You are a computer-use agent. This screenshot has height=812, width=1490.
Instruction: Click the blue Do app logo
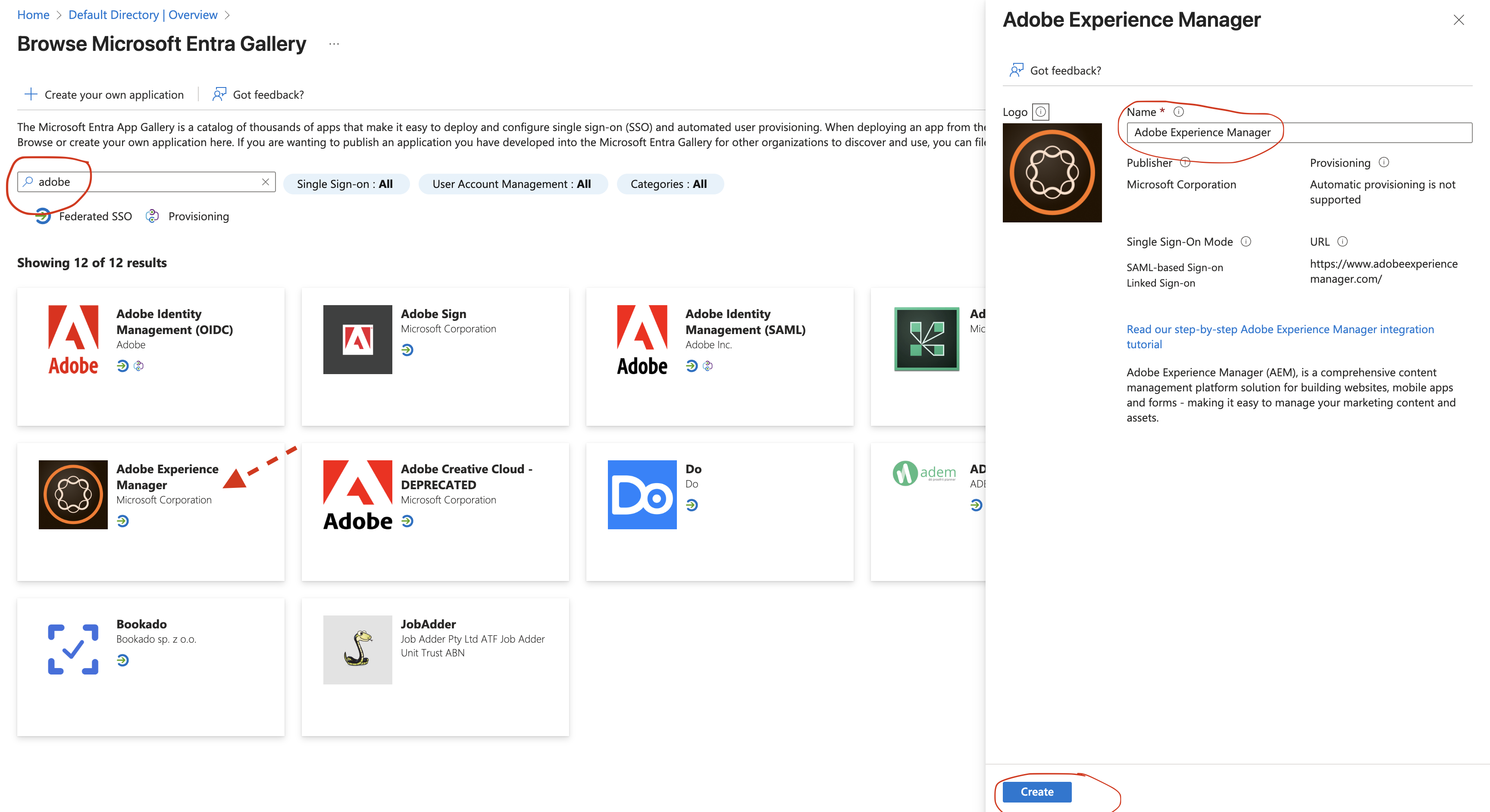point(642,494)
